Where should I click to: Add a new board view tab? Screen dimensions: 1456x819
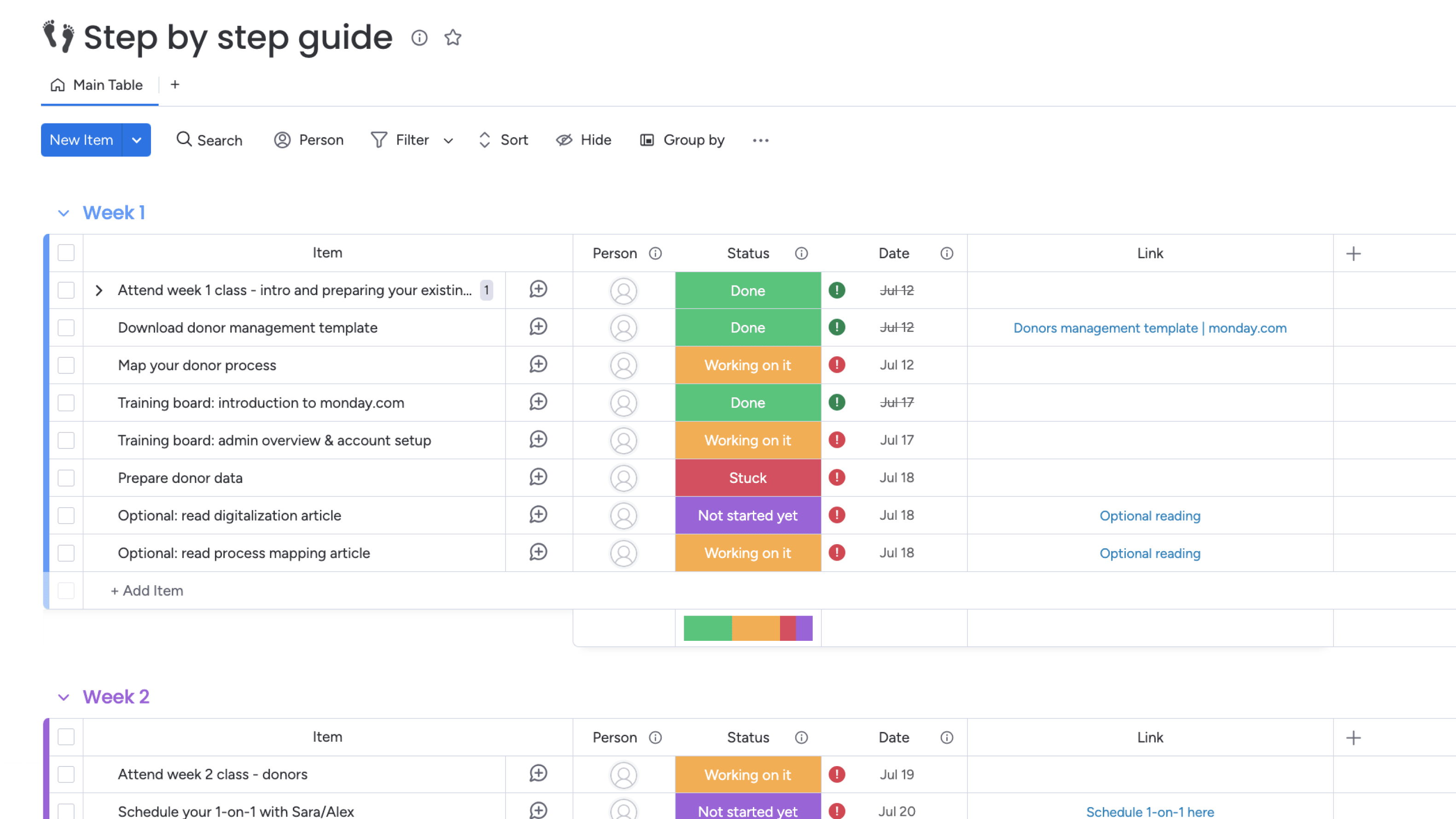pos(175,85)
